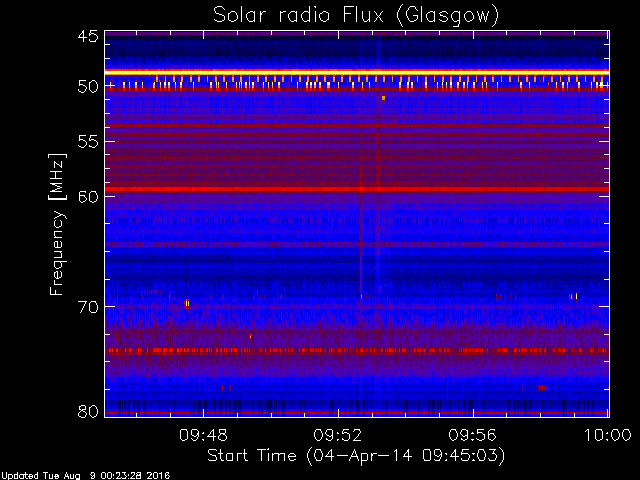Viewport: 640px width, 480px height.
Task: Click the "Updated Tue Aug 9 00:23:28 2016" footer text
Action: (85, 476)
